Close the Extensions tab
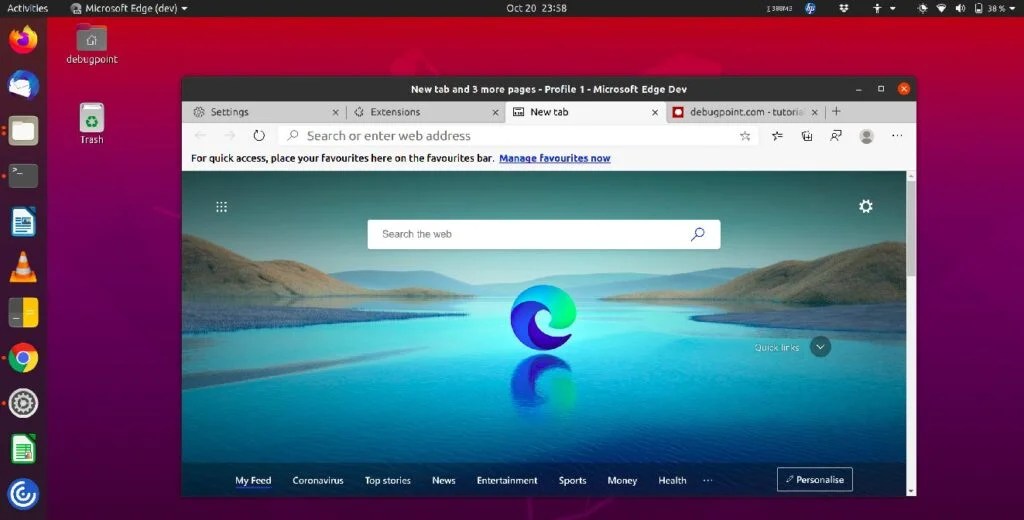Screen dimensions: 1024x520 (495, 113)
